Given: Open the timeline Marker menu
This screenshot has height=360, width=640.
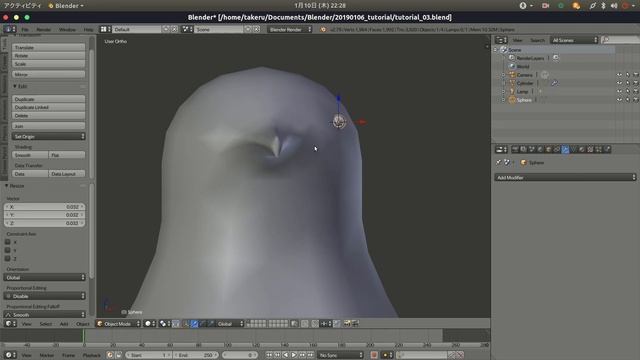Looking at the screenshot, I should 47,355.
